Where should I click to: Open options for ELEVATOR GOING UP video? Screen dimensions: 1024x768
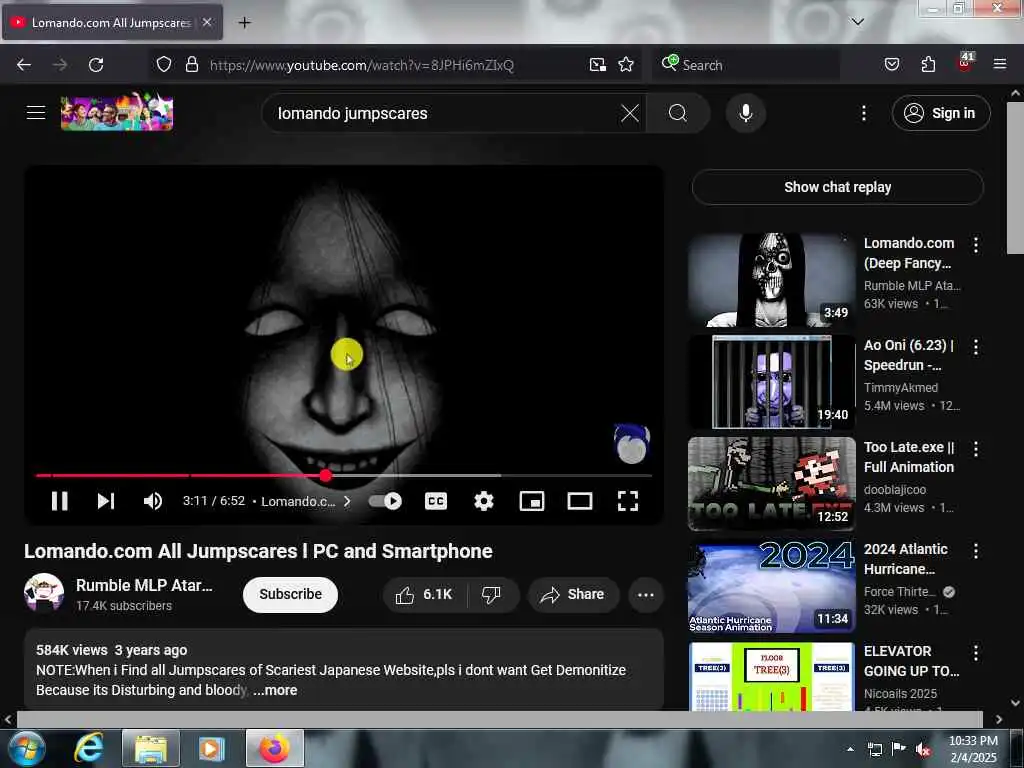pos(975,652)
